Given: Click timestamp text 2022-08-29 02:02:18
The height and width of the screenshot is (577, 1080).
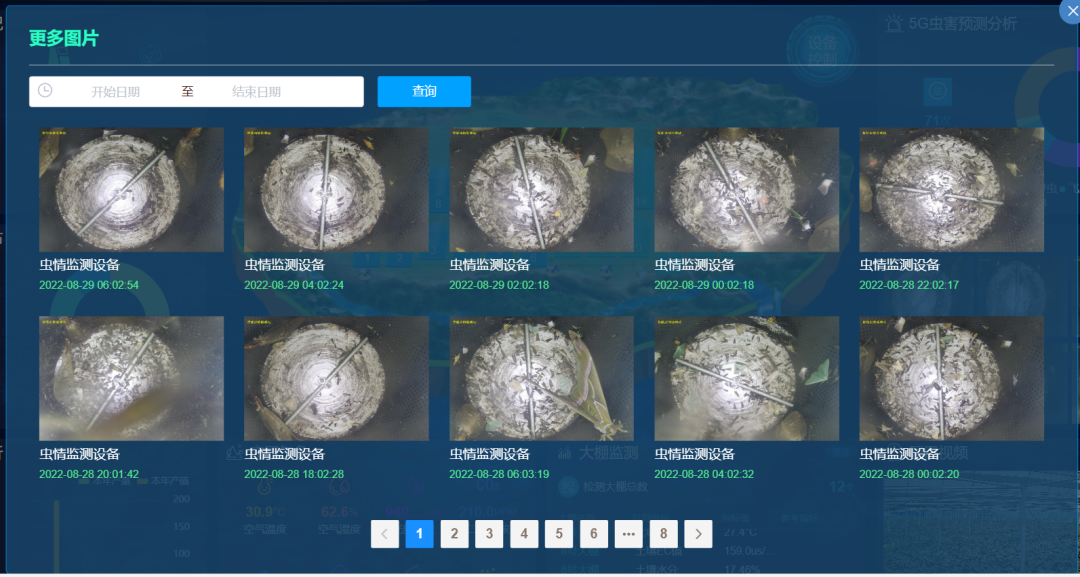Looking at the screenshot, I should (x=499, y=285).
